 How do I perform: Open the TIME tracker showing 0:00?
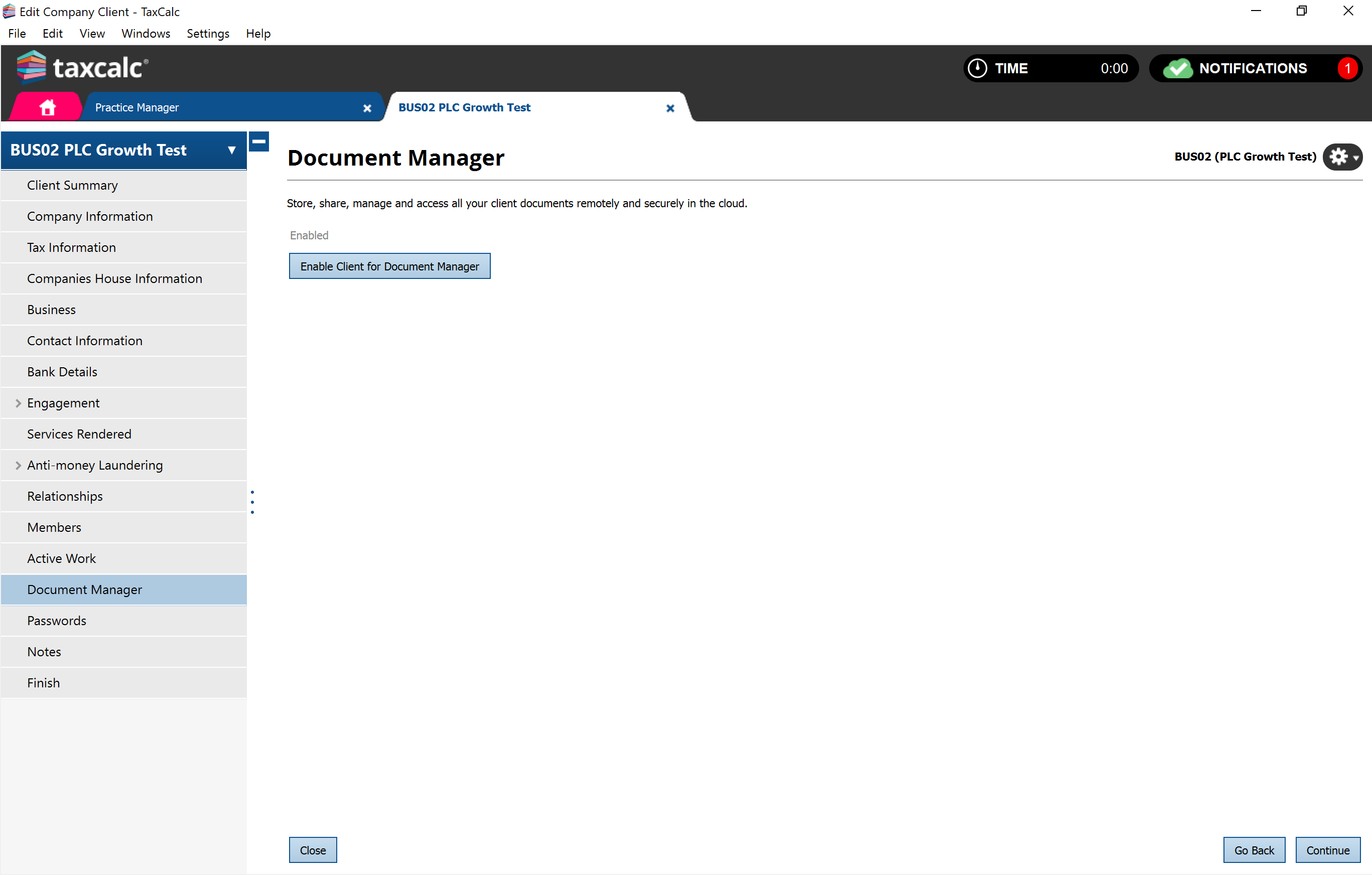[x=1051, y=68]
